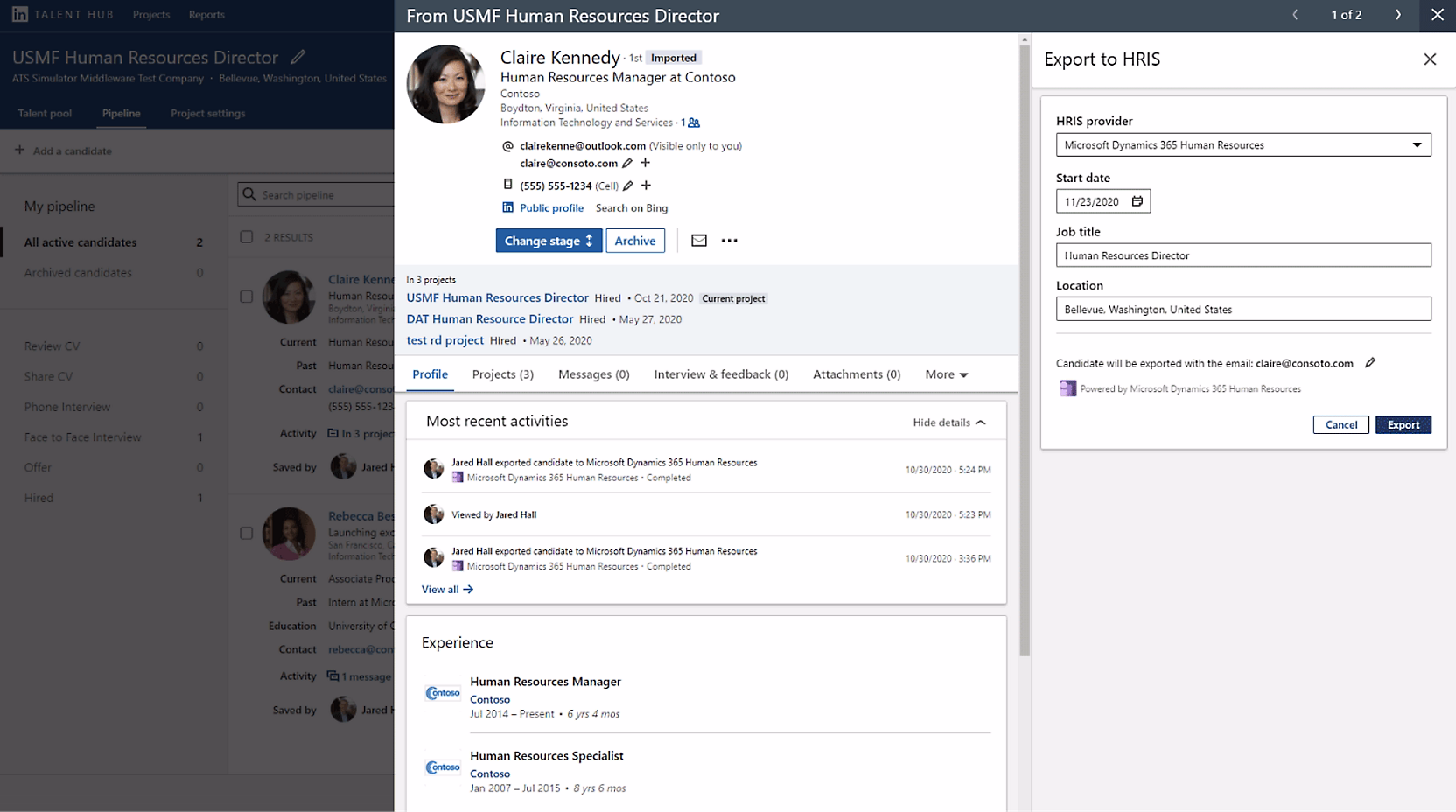The height and width of the screenshot is (812, 1456).
Task: Expand the More tab menu
Action: click(x=946, y=374)
